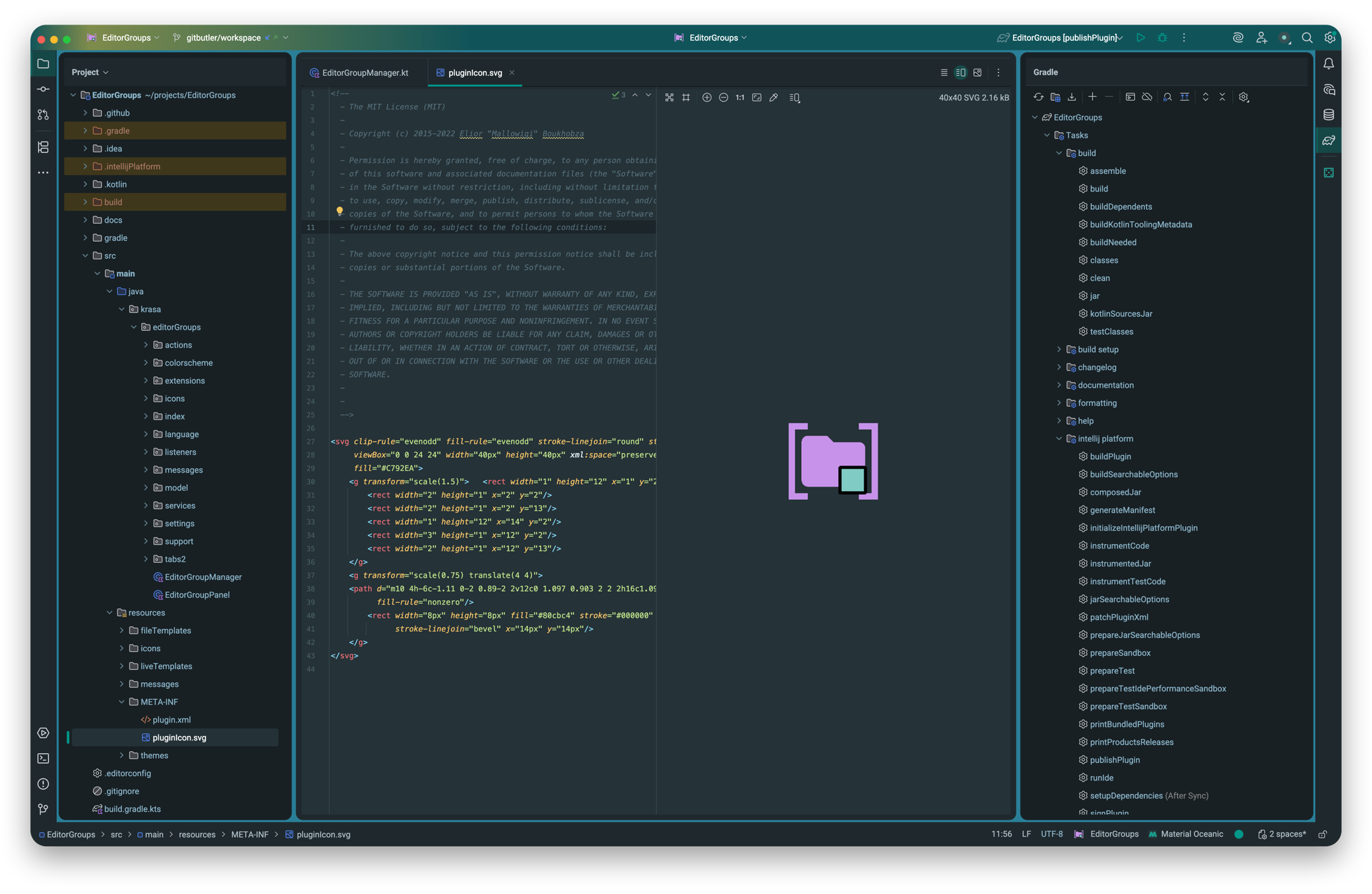The image size is (1372, 894).
Task: Close the pluginIcon.svg tab
Action: pyautogui.click(x=512, y=73)
